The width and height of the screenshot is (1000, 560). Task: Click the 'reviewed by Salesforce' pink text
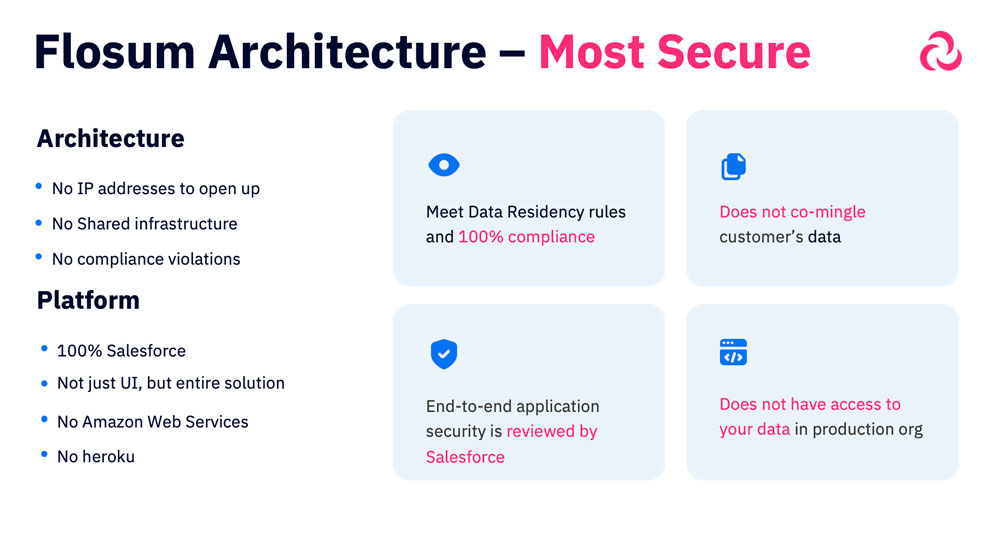click(x=511, y=444)
